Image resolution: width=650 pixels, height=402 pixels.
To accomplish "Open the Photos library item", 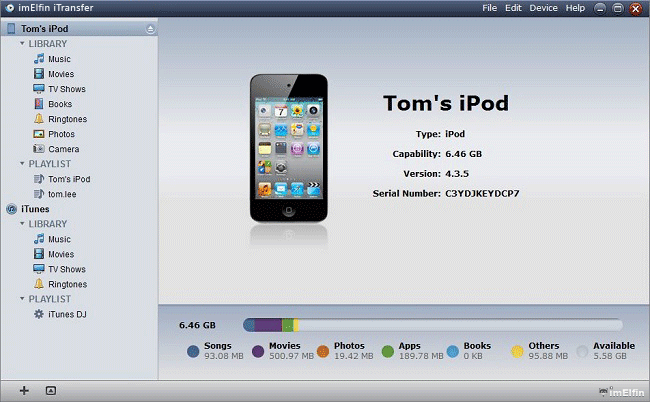I will pos(60,134).
